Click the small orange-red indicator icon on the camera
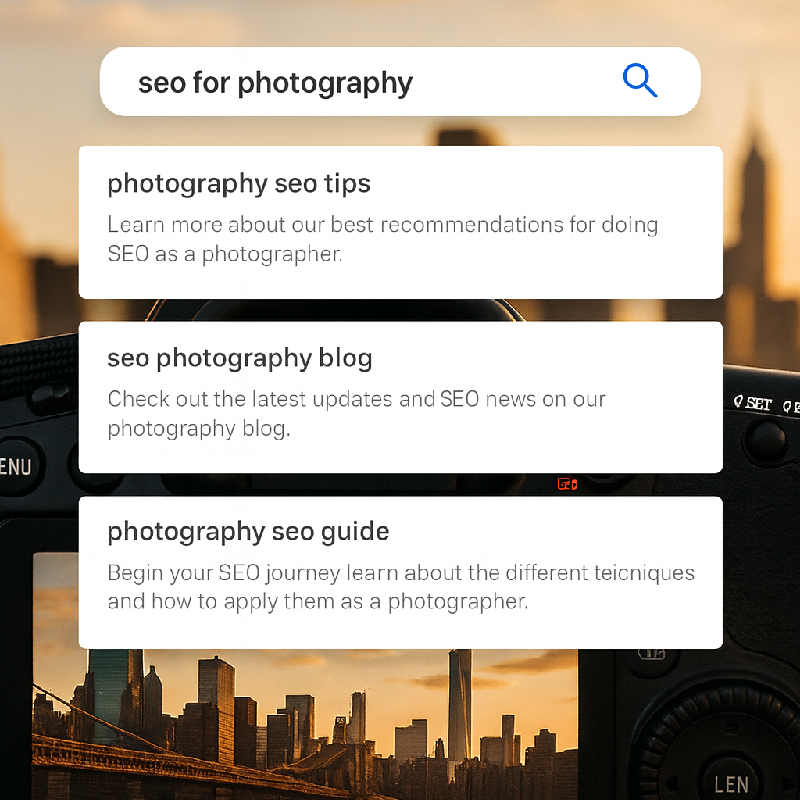 [x=567, y=484]
